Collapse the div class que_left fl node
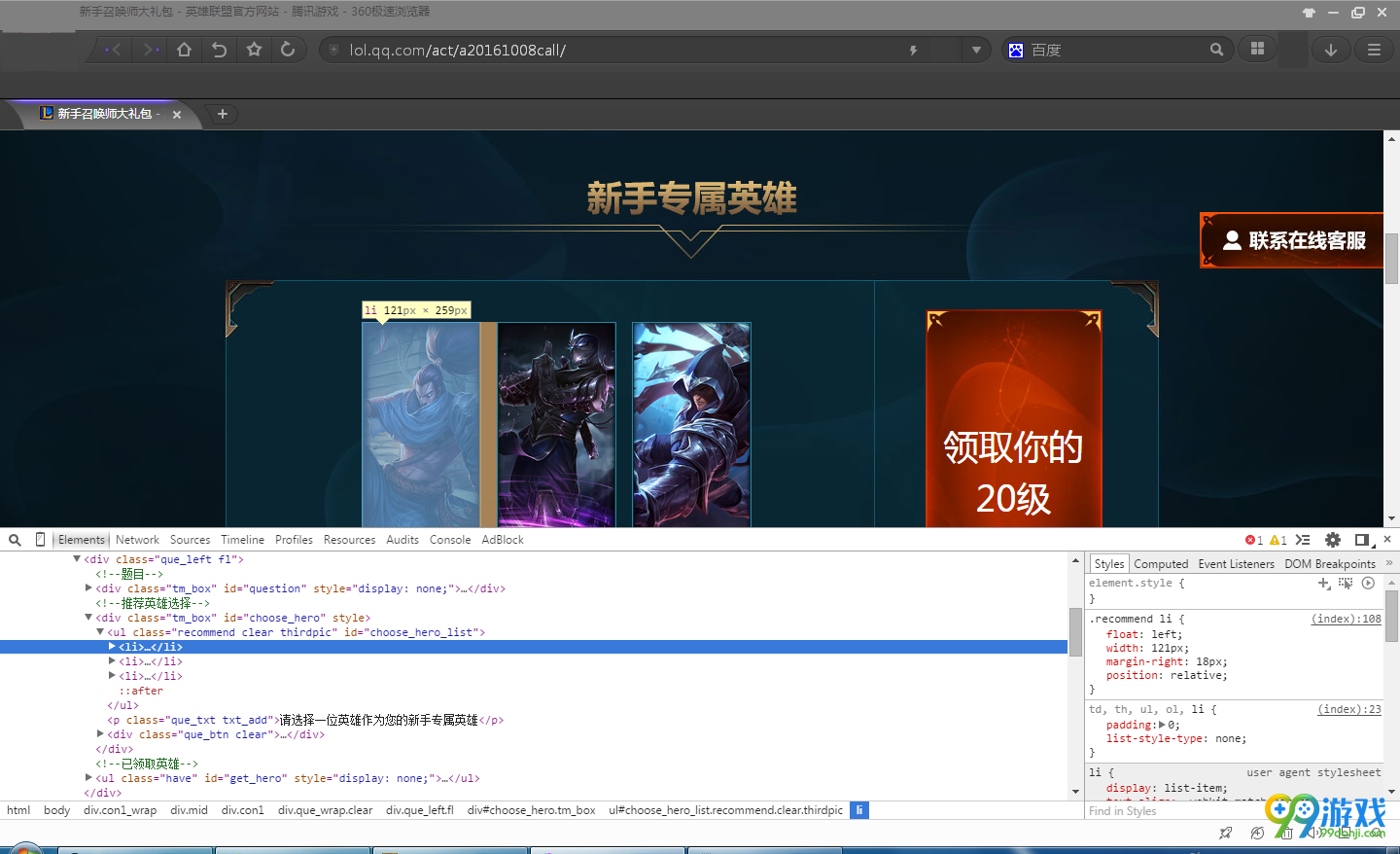The width and height of the screenshot is (1400, 854). click(77, 559)
